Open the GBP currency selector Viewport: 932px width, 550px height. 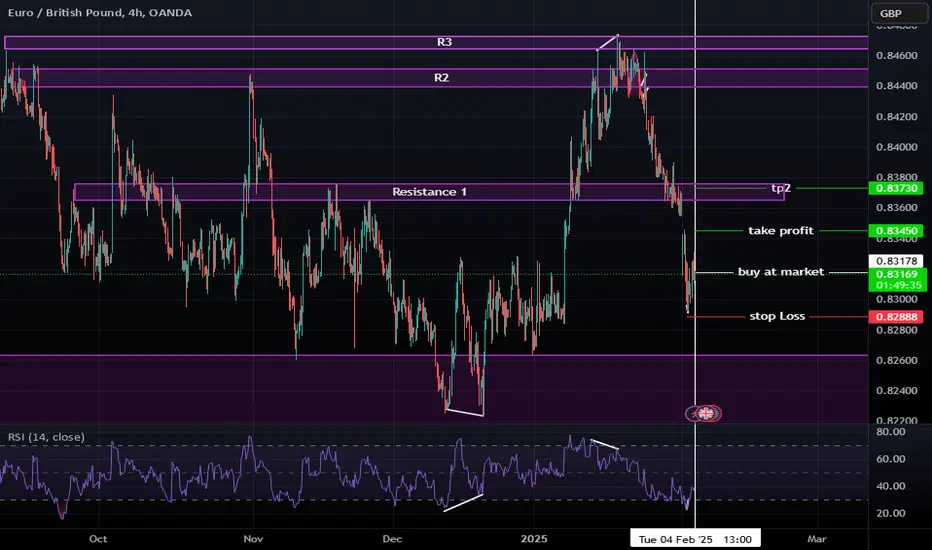click(x=898, y=13)
